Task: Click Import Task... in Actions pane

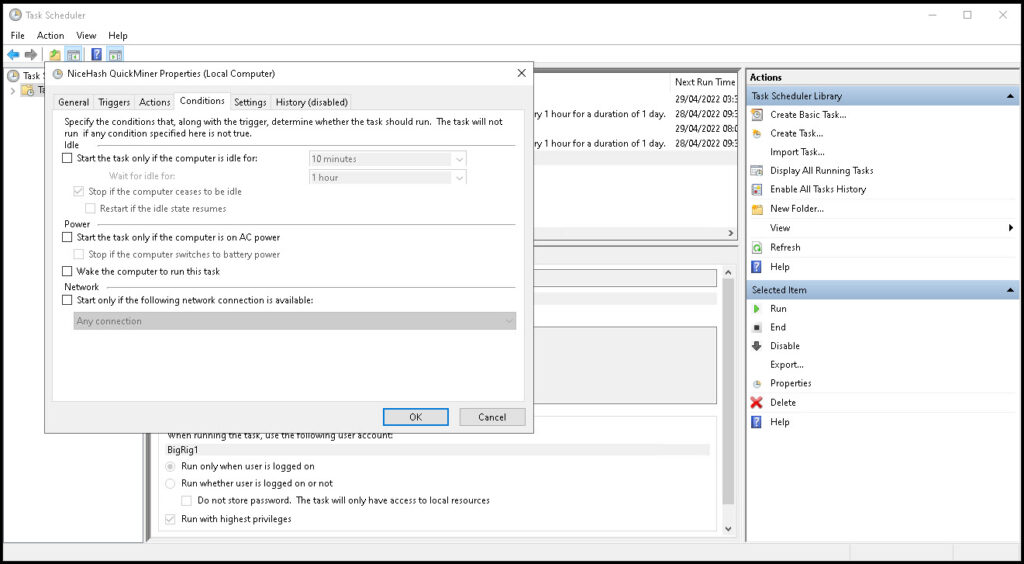Action: pos(797,152)
